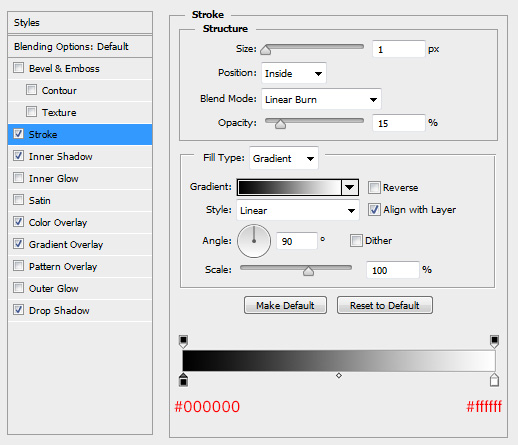Uncheck the Color Overlay checkbox

click(18, 222)
